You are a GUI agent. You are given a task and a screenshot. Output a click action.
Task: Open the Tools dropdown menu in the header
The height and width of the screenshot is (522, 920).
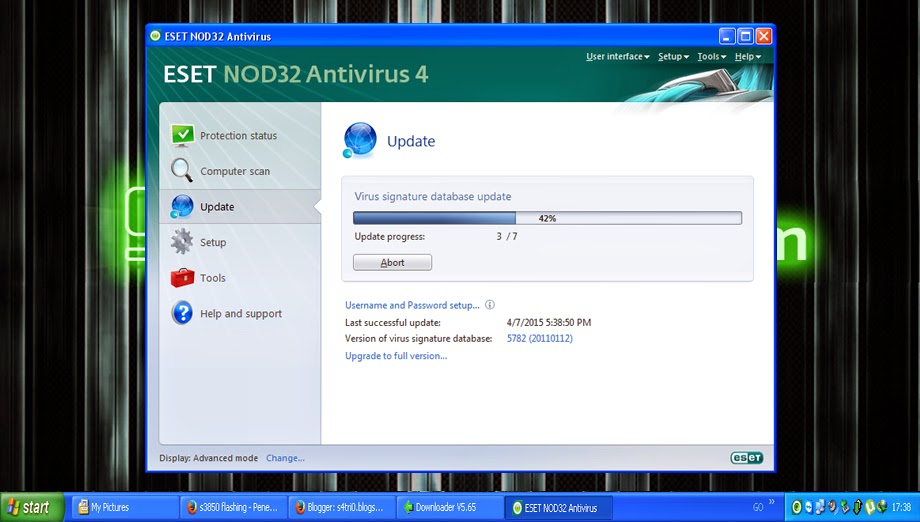coord(712,56)
